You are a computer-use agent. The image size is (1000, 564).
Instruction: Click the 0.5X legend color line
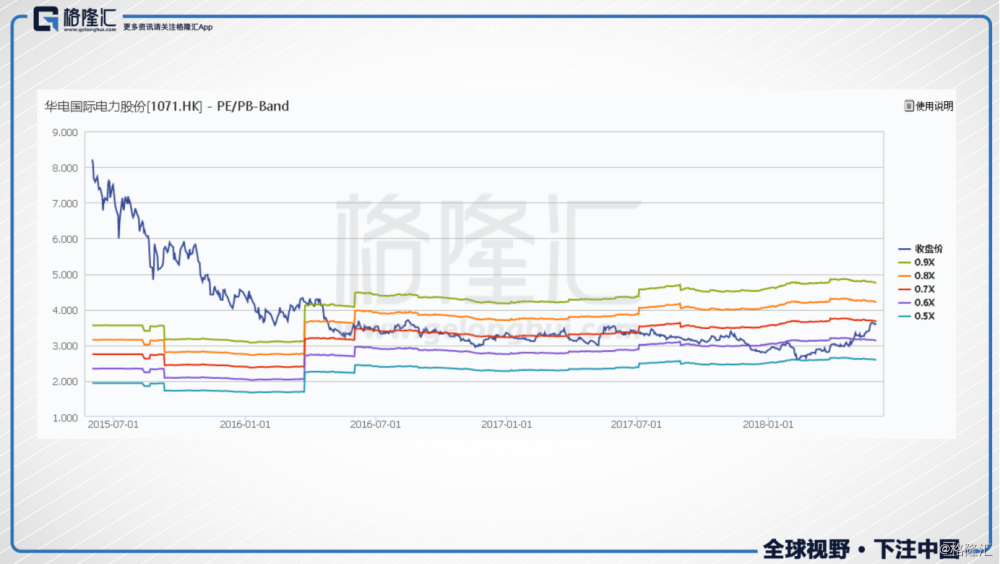pos(906,316)
